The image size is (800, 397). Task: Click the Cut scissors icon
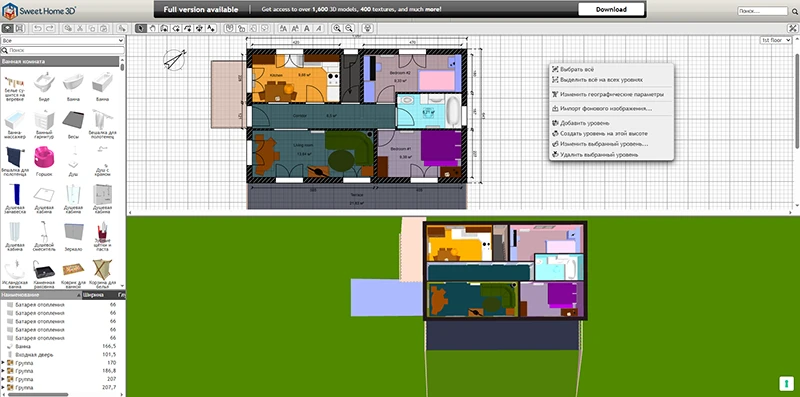click(x=80, y=28)
